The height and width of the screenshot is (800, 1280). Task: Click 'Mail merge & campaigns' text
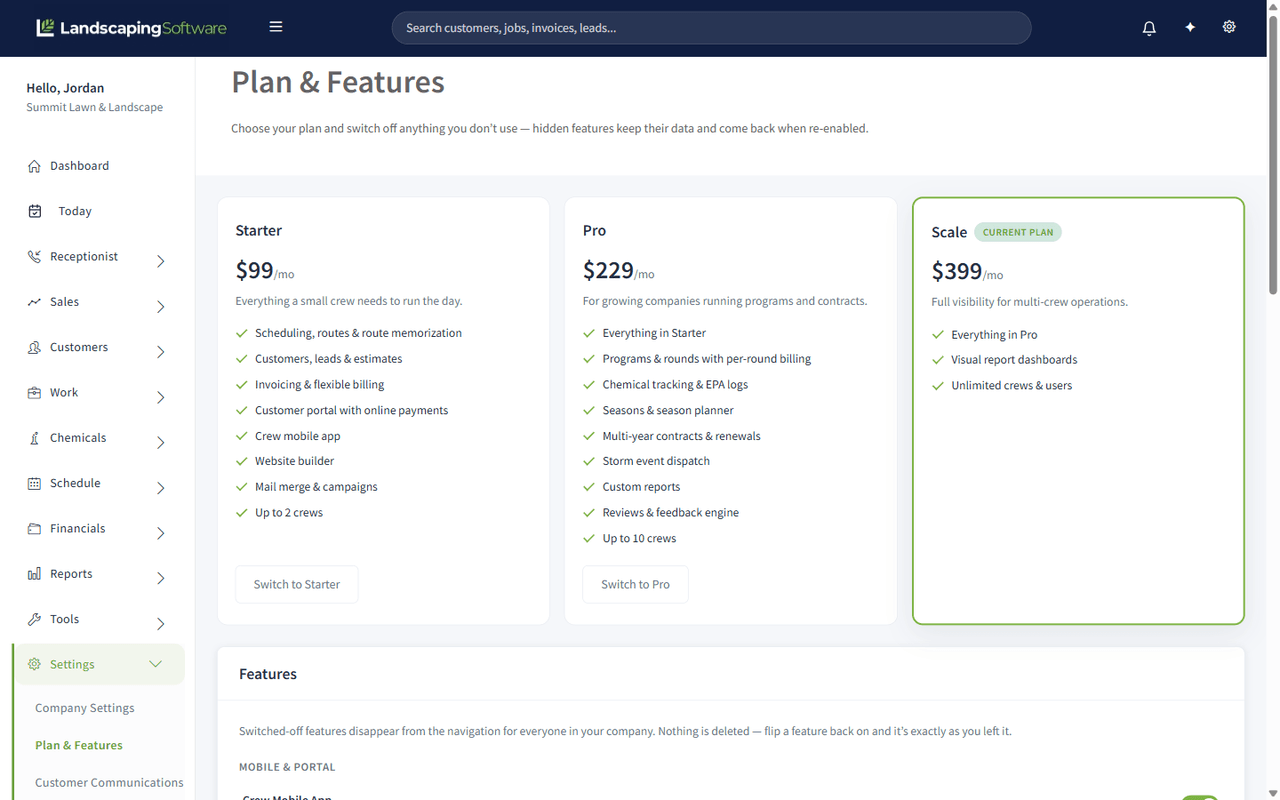pyautogui.click(x=316, y=487)
